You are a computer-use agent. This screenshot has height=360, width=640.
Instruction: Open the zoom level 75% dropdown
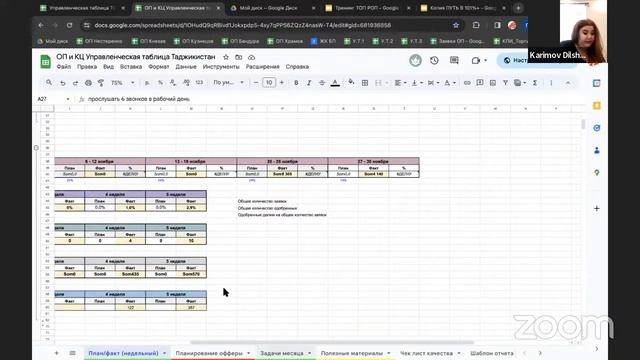tap(122, 83)
